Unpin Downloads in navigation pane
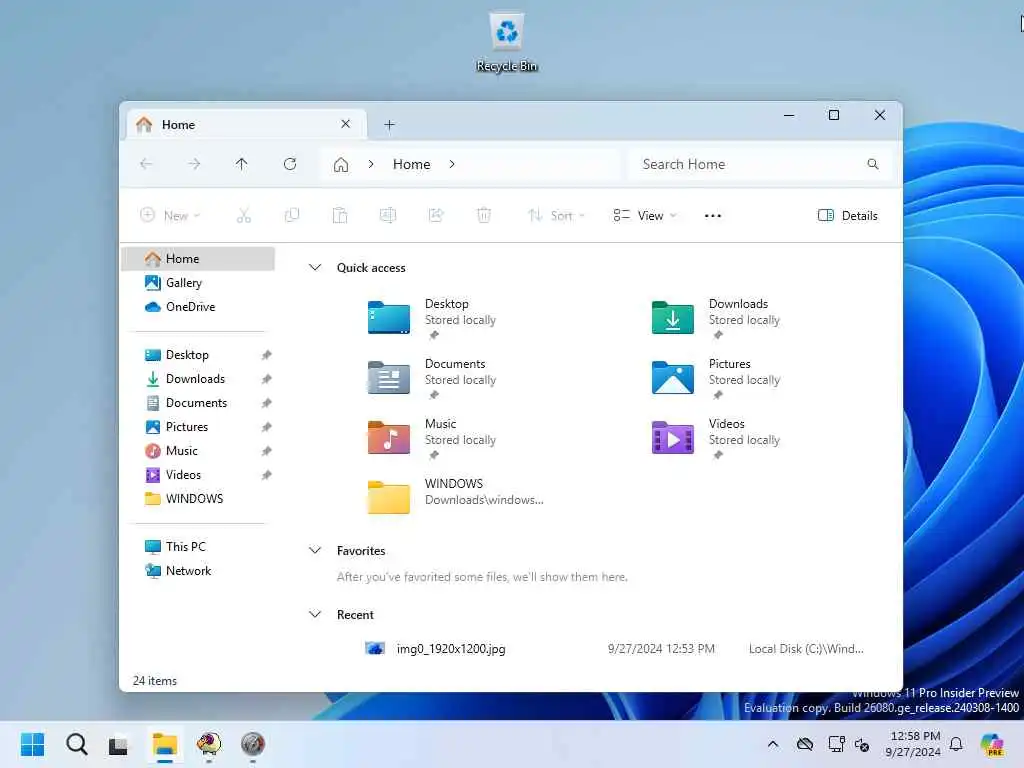Screen dimensions: 1024x768 (x=266, y=379)
